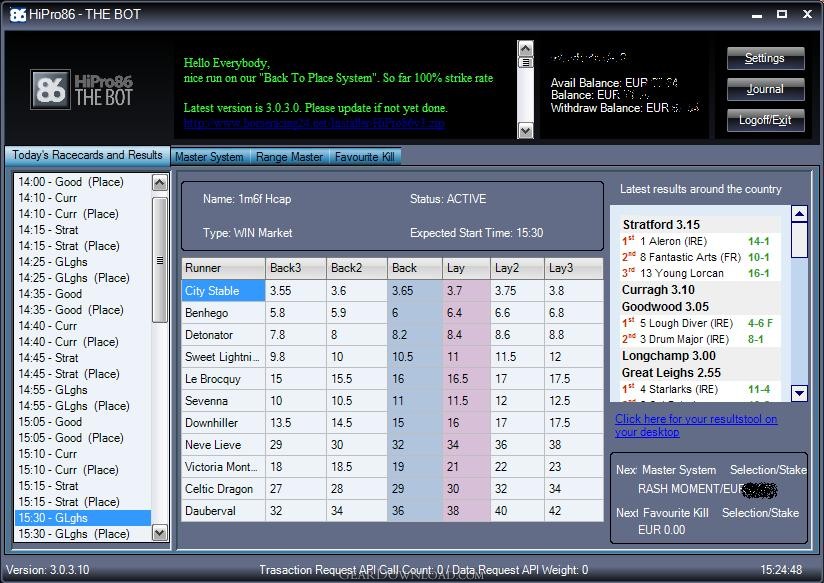This screenshot has height=583, width=824.
Task: Select race 15:30 - GLghs (Place)
Action: coord(74,534)
